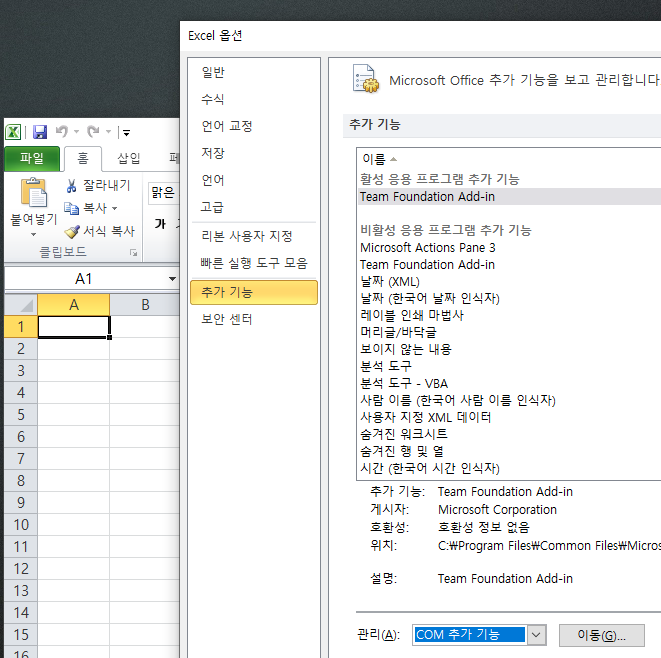The width and height of the screenshot is (661, 658).
Task: Switch to the 홈 ribbon tab
Action: (x=83, y=158)
